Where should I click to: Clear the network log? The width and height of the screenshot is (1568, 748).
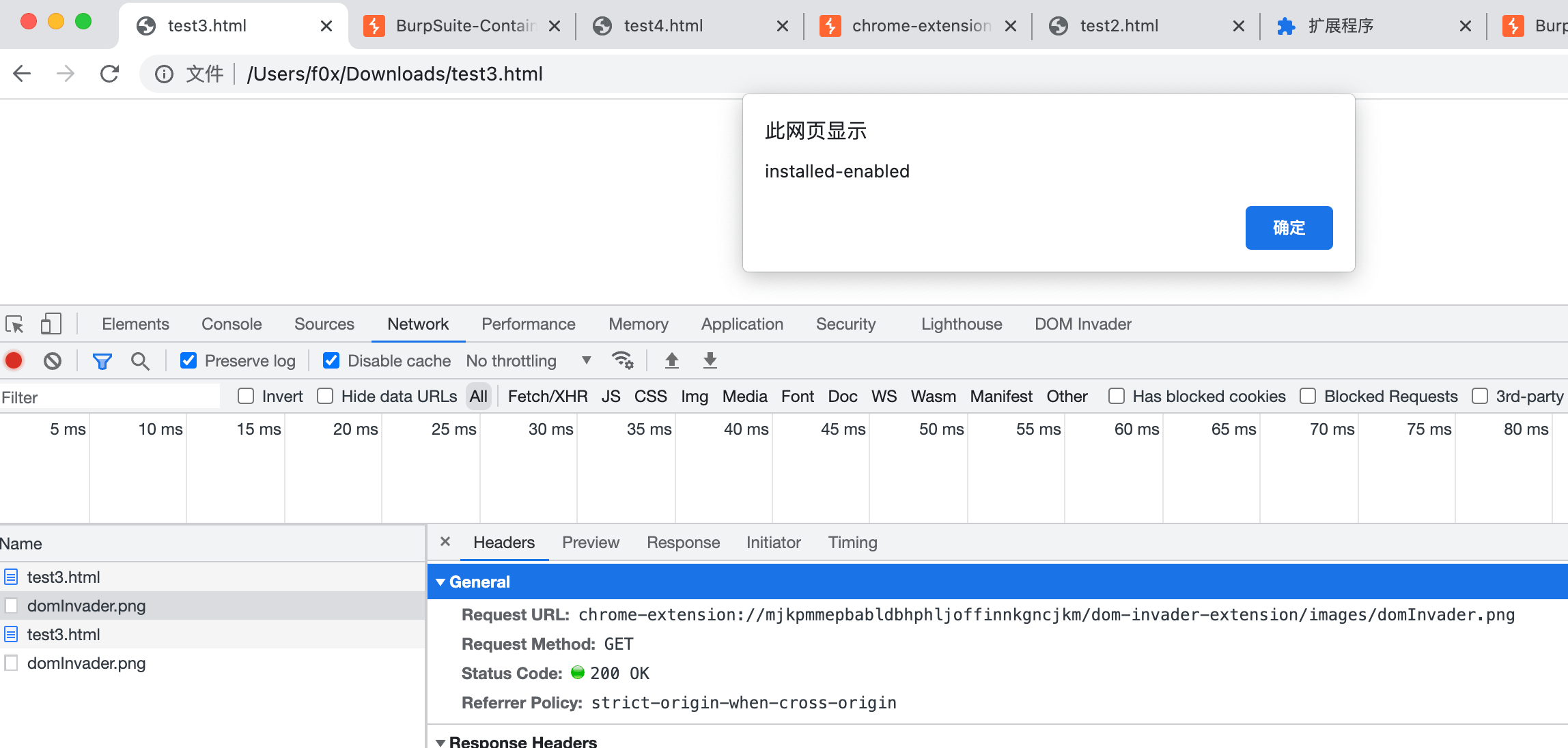[53, 360]
